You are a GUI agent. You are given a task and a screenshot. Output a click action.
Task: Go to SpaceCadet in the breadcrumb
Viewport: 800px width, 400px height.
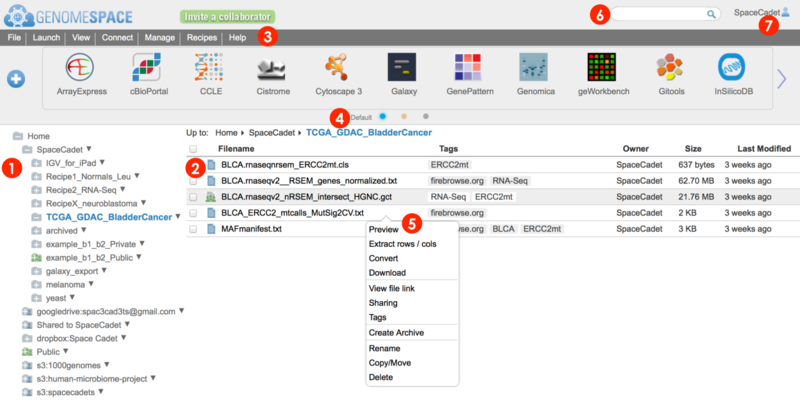coord(271,133)
